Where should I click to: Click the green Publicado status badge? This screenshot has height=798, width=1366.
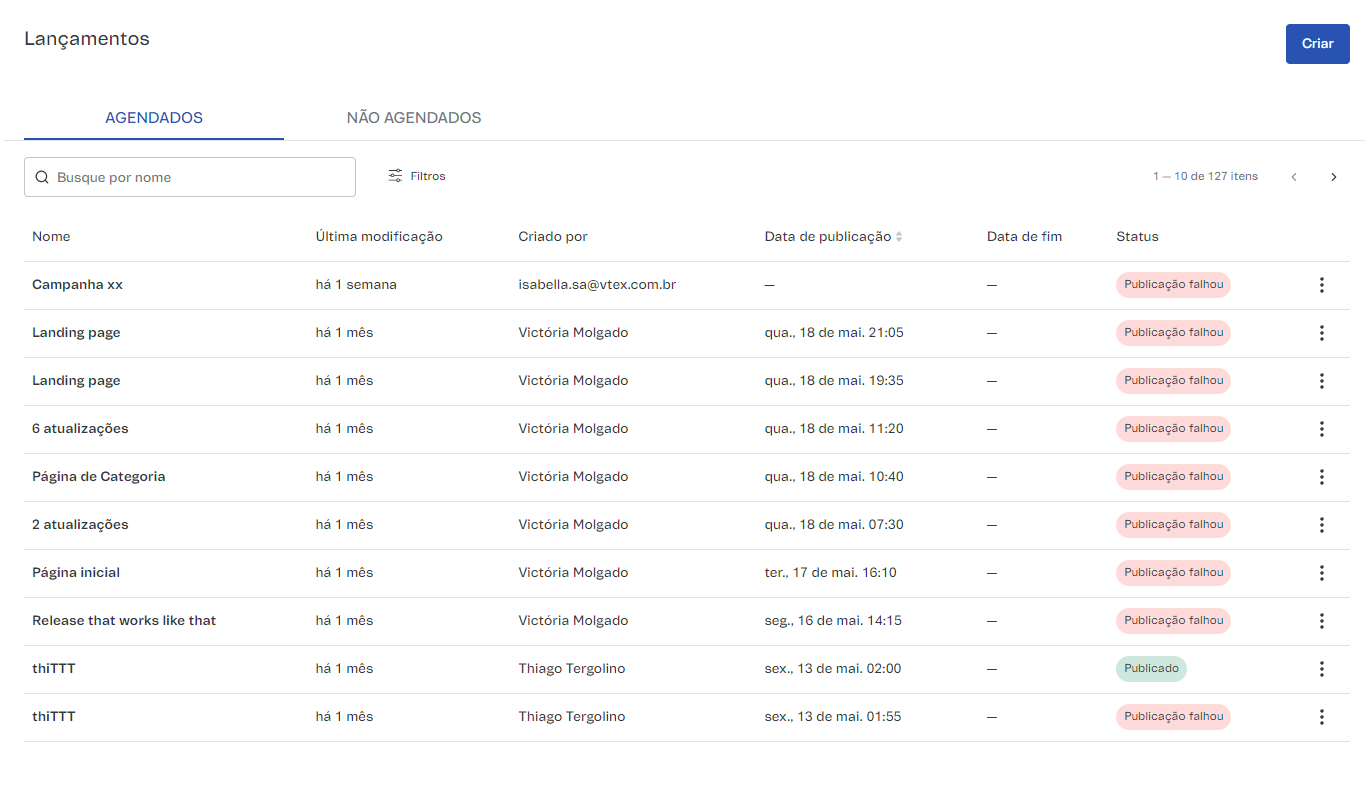tap(1151, 669)
